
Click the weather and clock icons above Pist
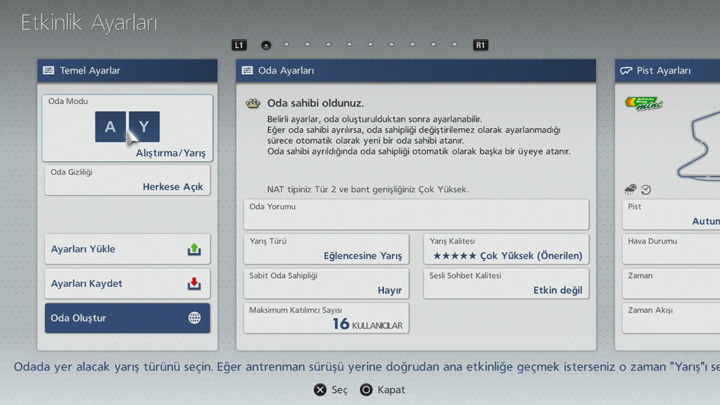(x=638, y=189)
